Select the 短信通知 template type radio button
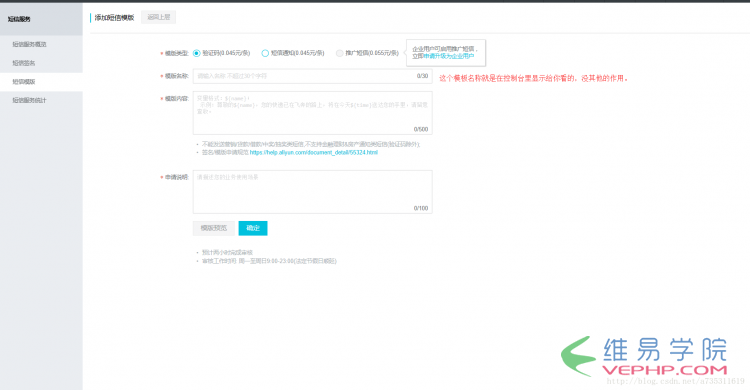Screen dimensions: 750x390 pyautogui.click(x=265, y=53)
